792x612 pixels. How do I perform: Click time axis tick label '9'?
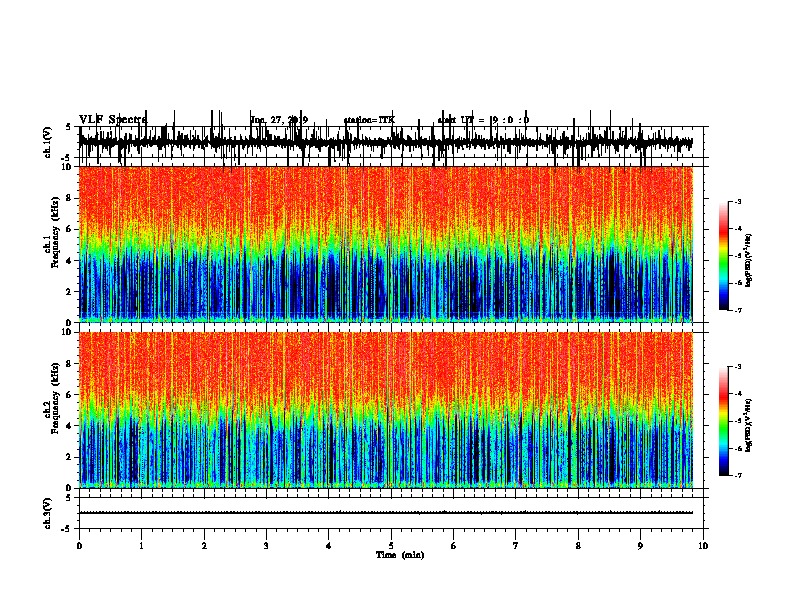[640, 546]
